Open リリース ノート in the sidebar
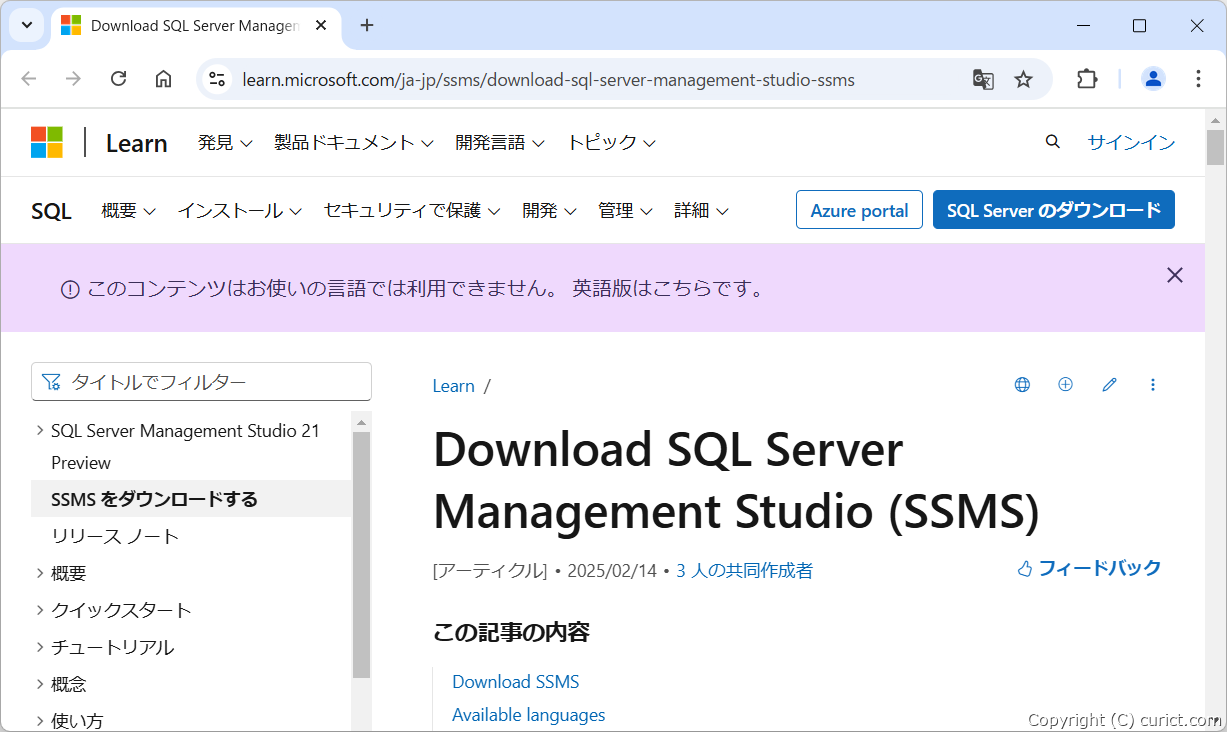Viewport: 1227px width, 732px height. [x=115, y=536]
